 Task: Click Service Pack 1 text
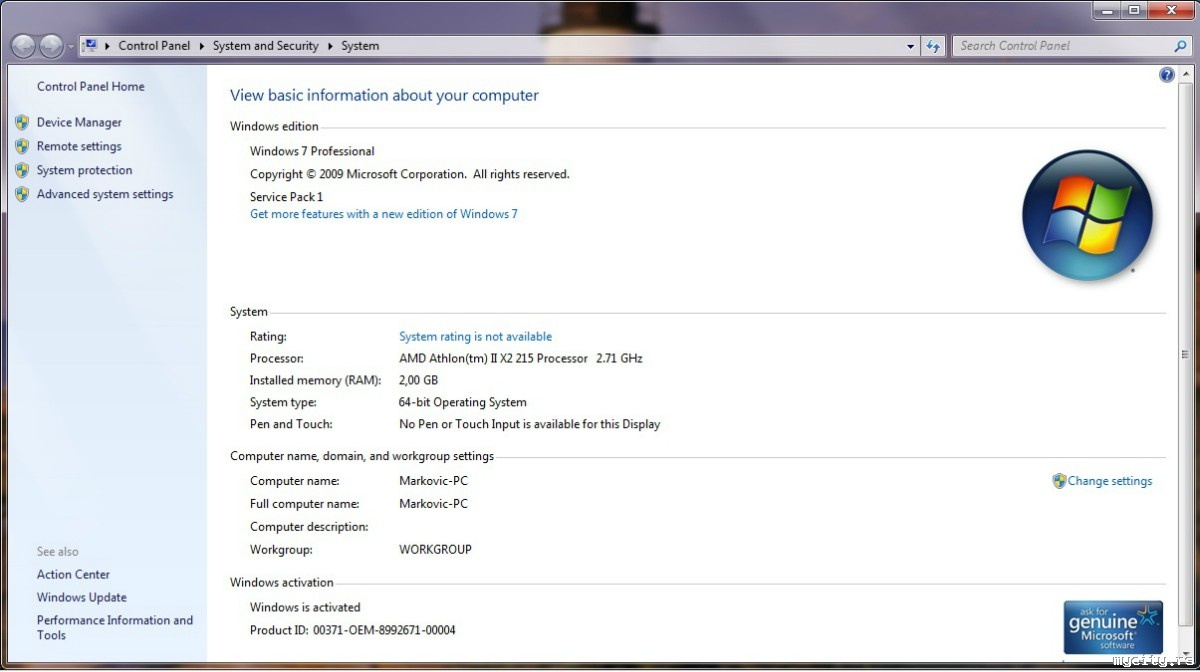point(286,197)
